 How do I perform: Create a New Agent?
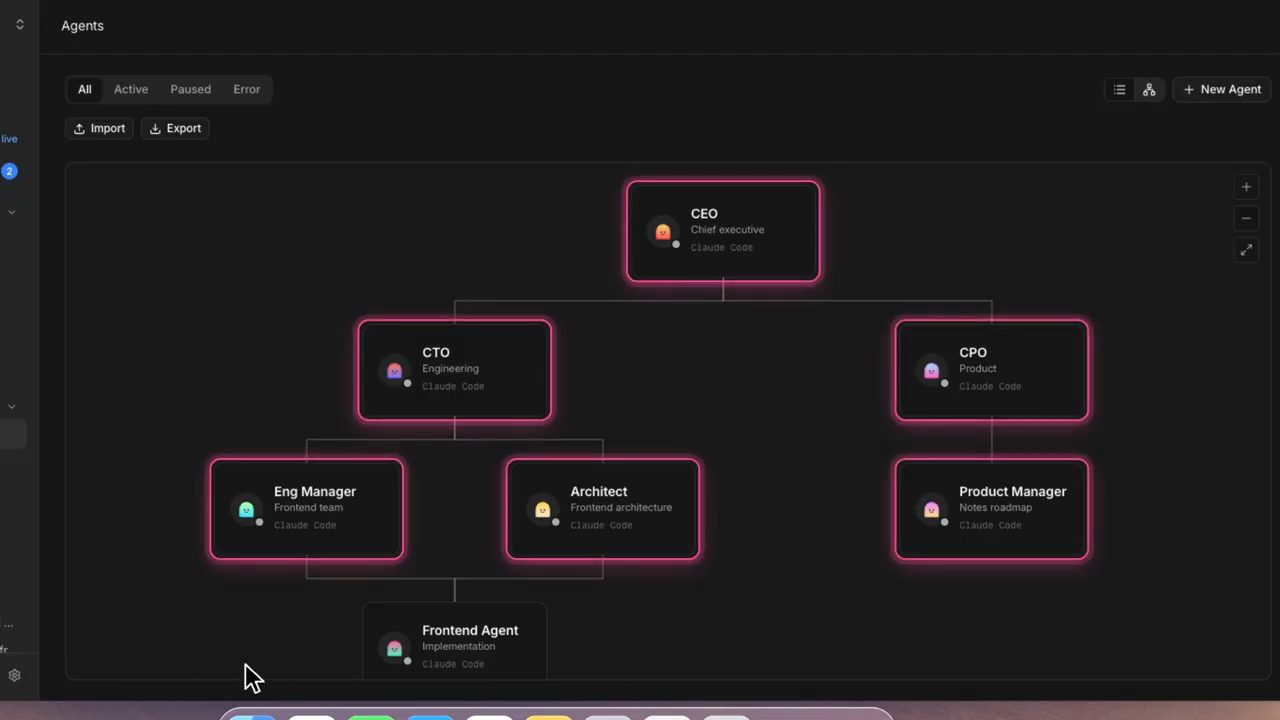pos(1222,90)
